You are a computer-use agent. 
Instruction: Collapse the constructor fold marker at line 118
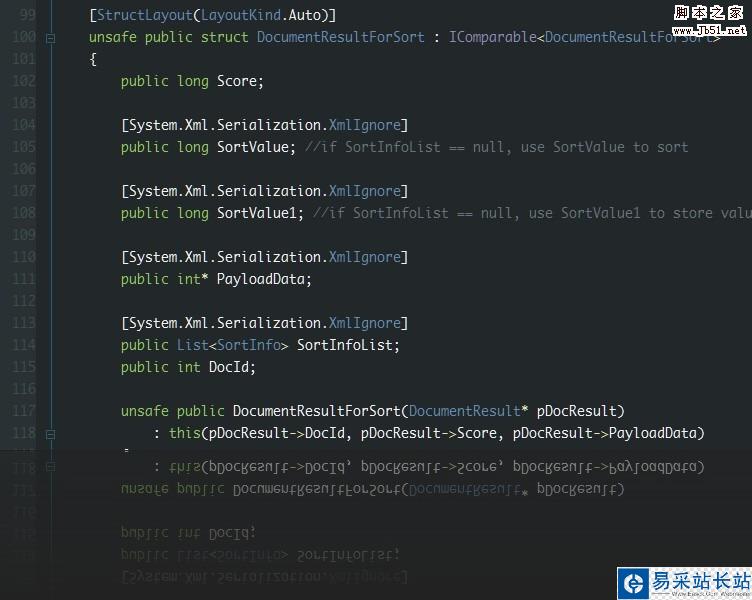[50, 435]
